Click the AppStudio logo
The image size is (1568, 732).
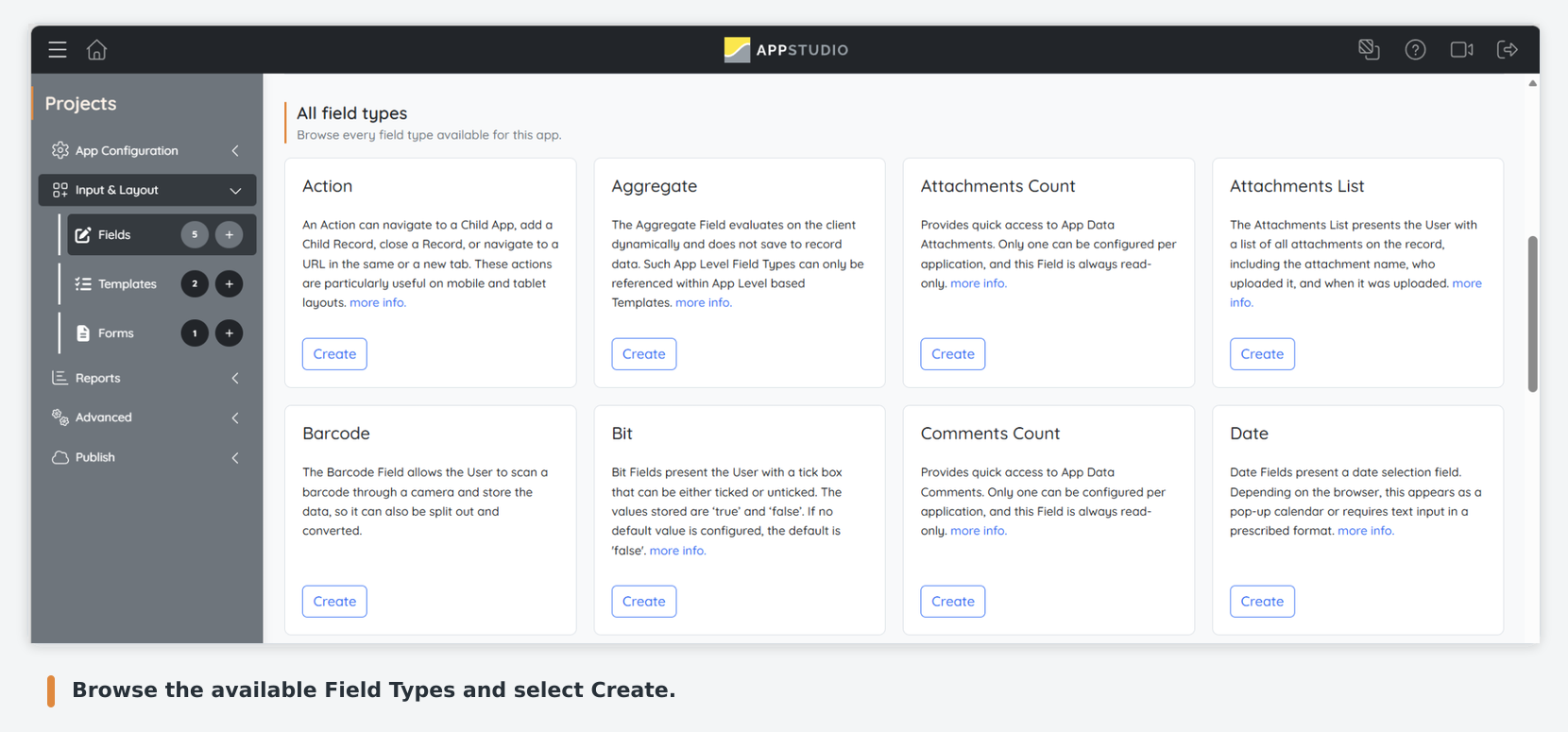tap(786, 49)
